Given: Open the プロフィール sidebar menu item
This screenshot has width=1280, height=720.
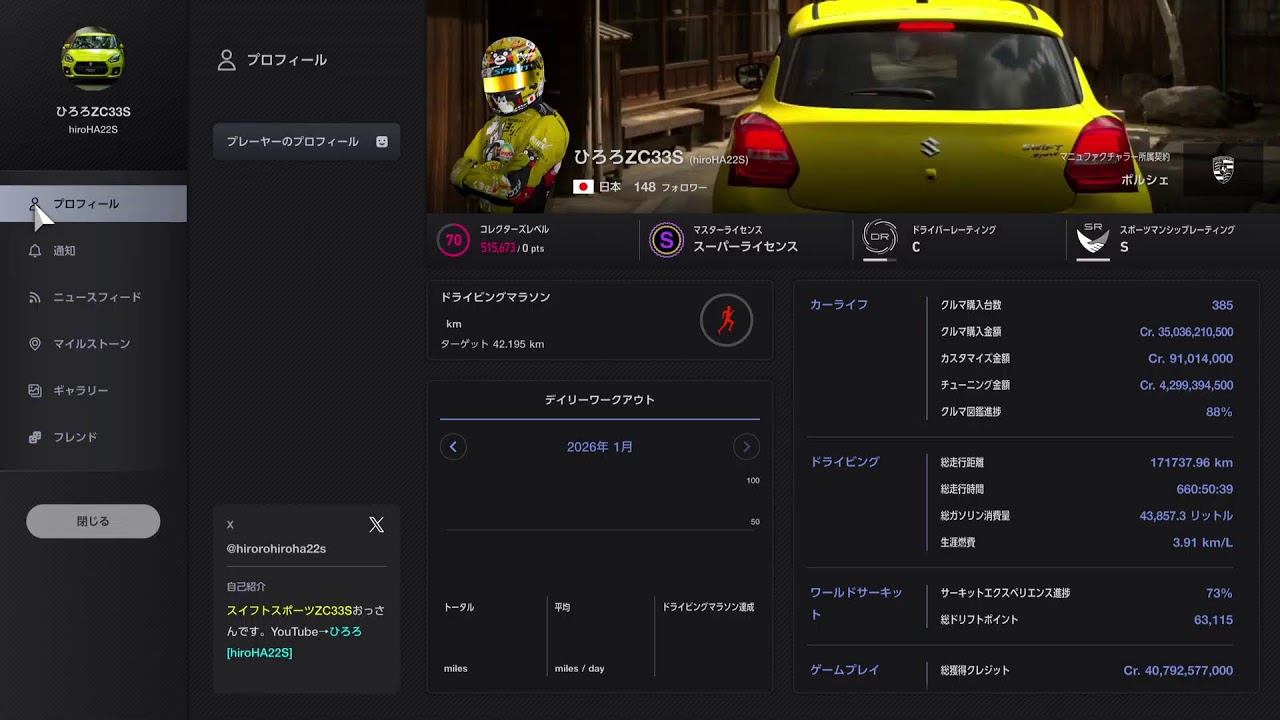Looking at the screenshot, I should pos(93,204).
